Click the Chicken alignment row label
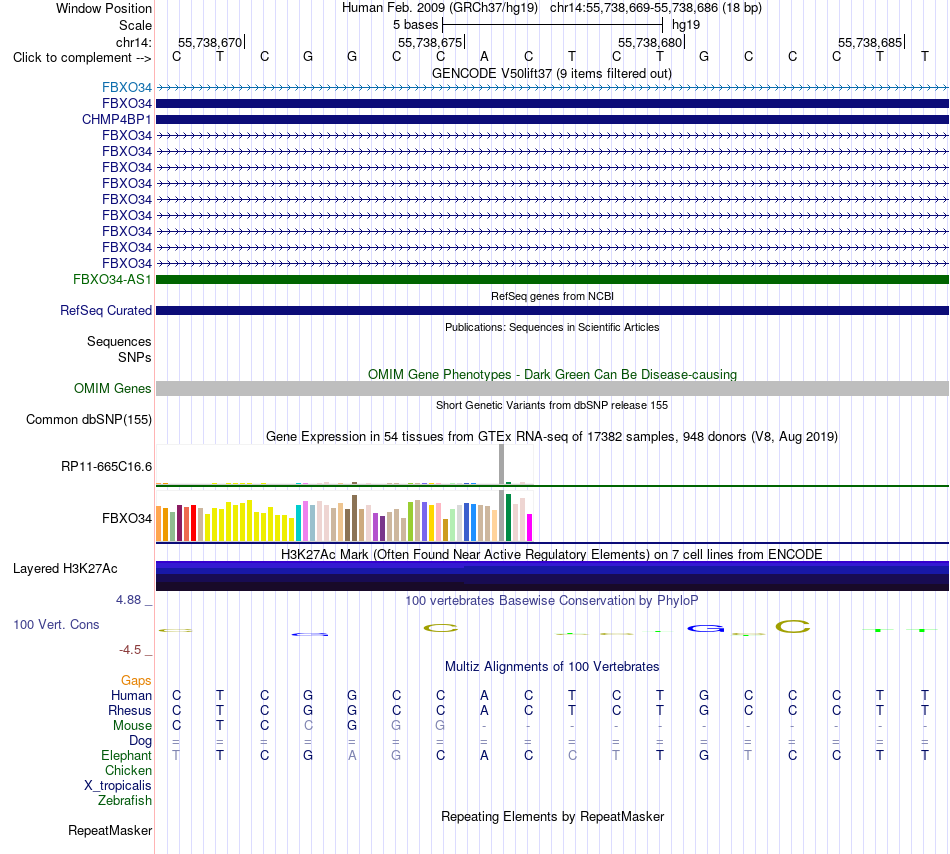The image size is (950, 854). click(128, 770)
